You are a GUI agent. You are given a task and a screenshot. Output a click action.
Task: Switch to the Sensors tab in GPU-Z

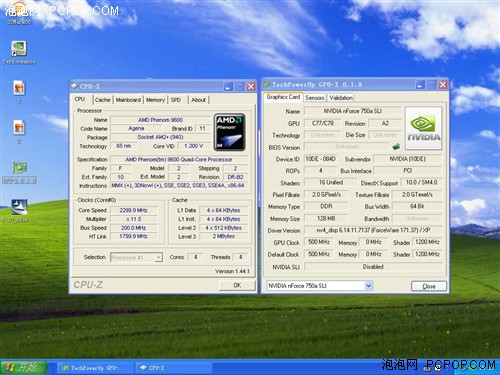tap(314, 98)
